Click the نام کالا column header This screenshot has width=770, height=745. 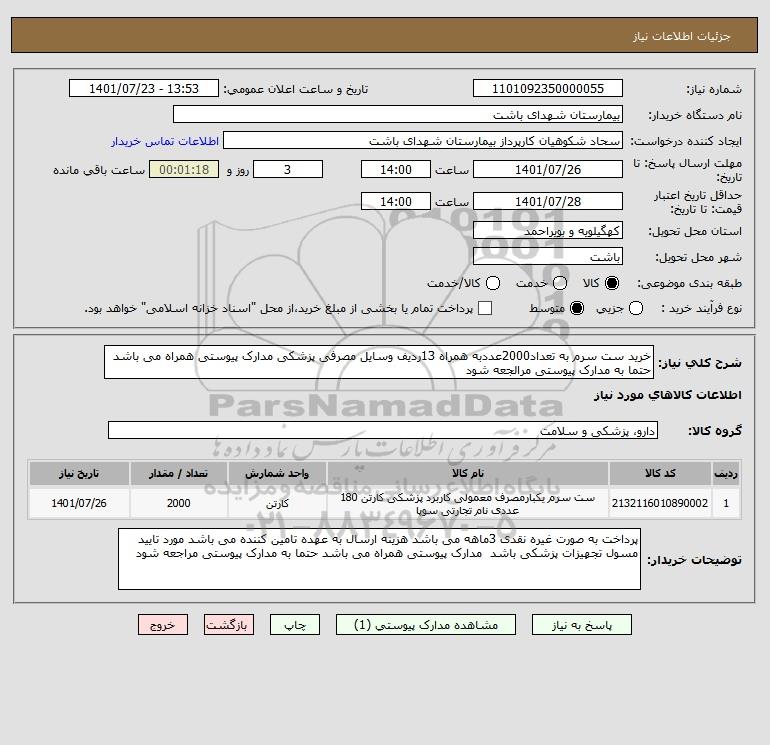468,473
